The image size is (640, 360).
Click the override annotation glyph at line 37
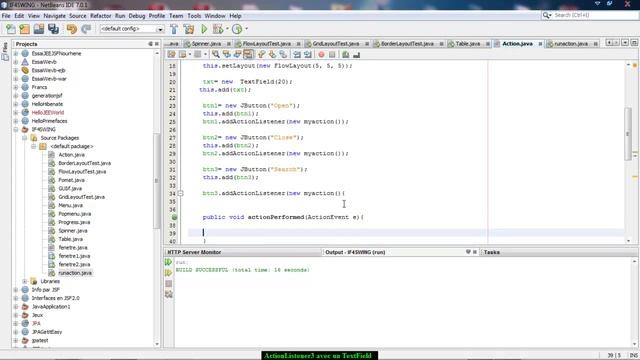(x=174, y=217)
